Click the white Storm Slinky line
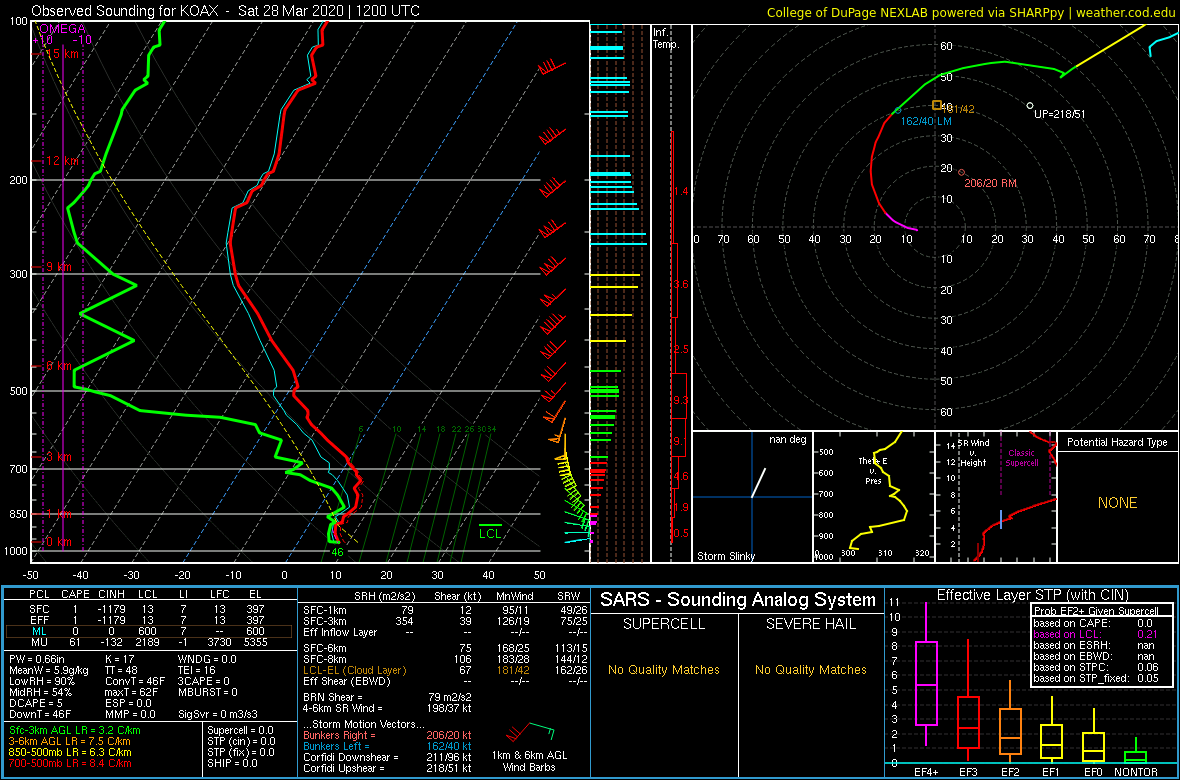 coord(759,483)
